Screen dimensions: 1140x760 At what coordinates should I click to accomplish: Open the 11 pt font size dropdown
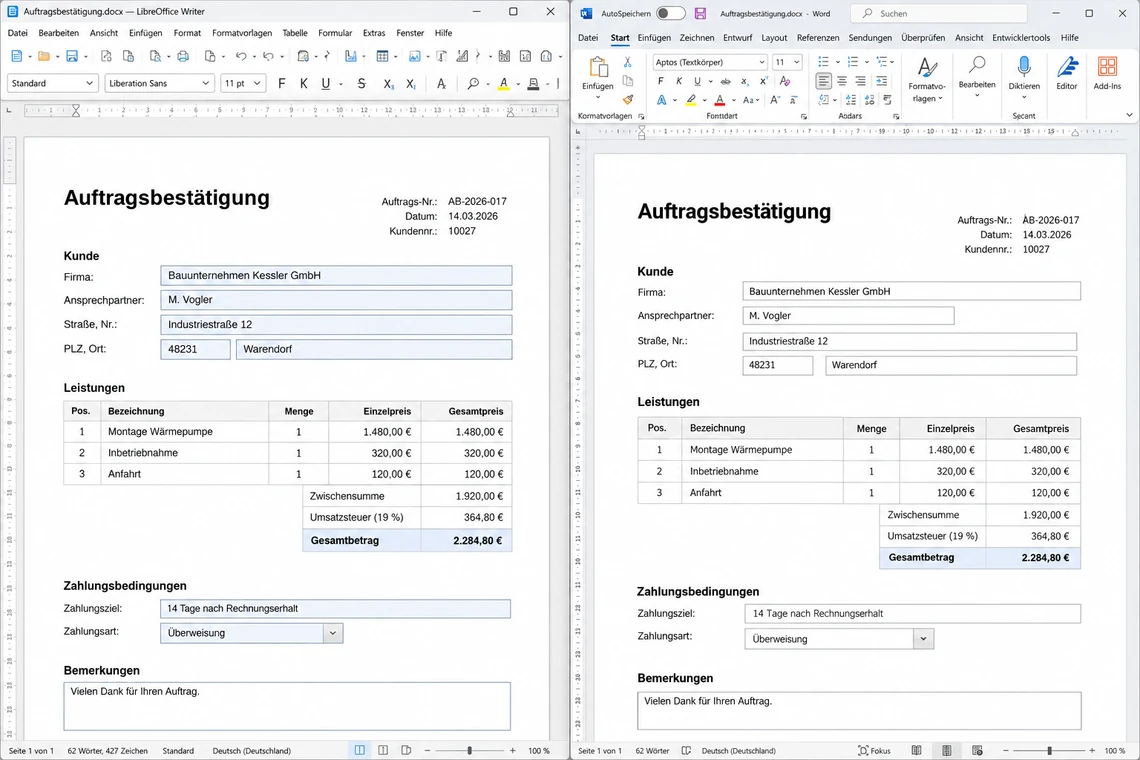[x=257, y=84]
